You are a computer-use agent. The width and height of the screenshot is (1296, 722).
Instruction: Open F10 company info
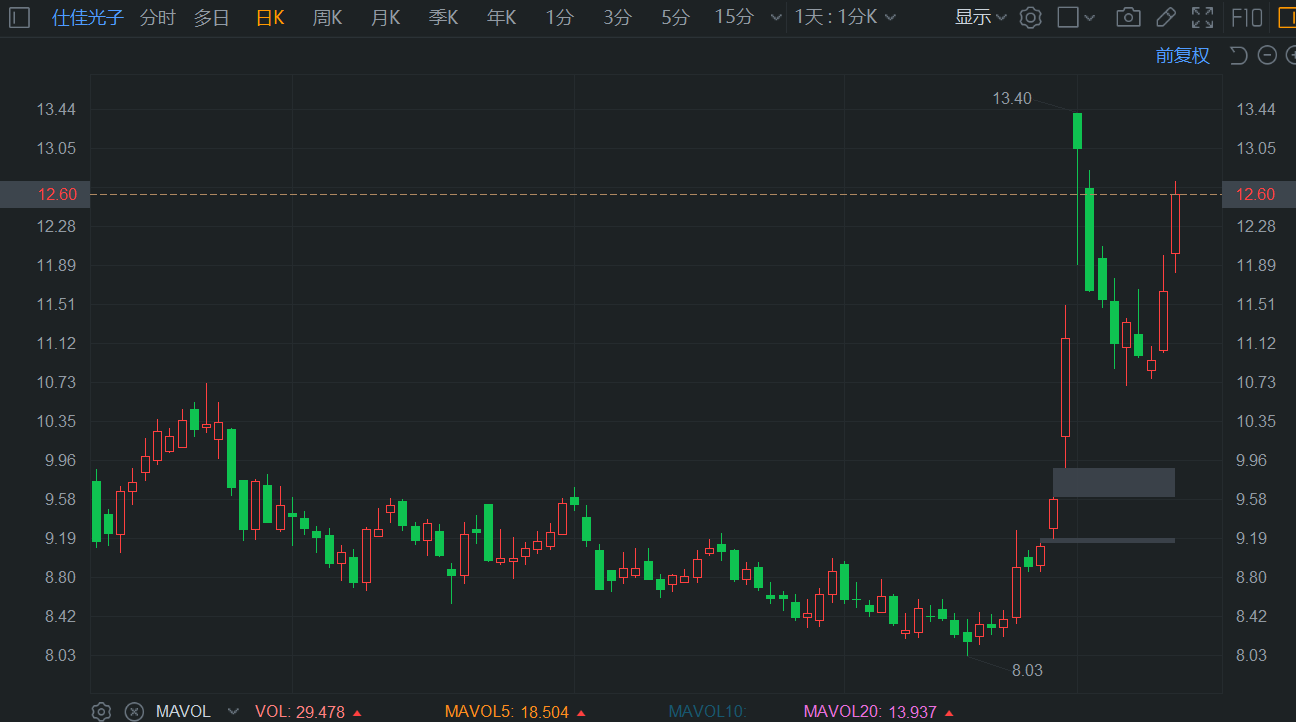[1246, 17]
